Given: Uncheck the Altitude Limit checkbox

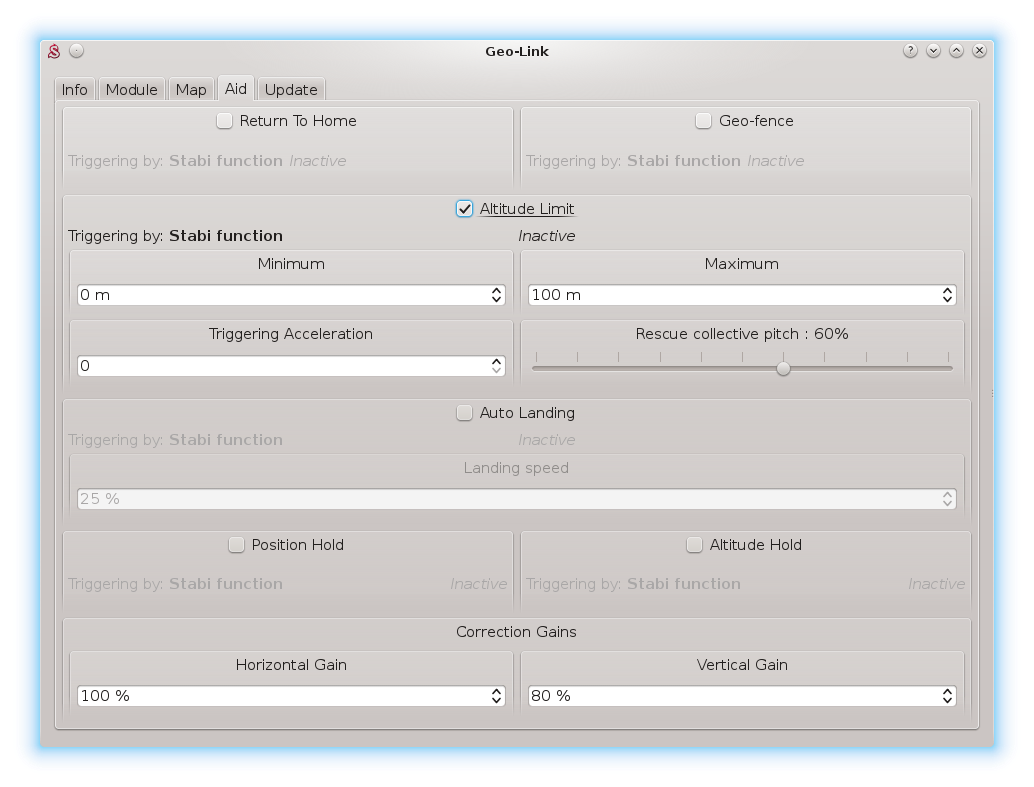Looking at the screenshot, I should tap(465, 209).
